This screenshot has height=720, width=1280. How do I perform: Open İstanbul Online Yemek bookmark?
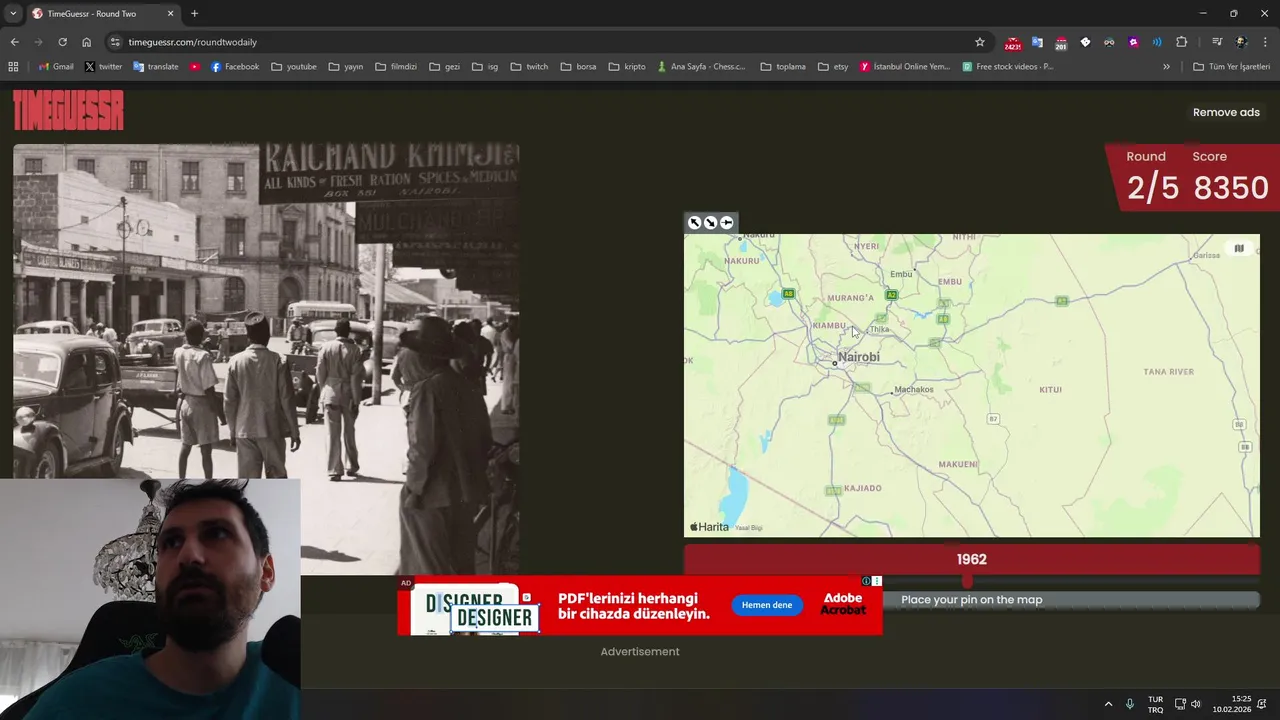tap(905, 67)
